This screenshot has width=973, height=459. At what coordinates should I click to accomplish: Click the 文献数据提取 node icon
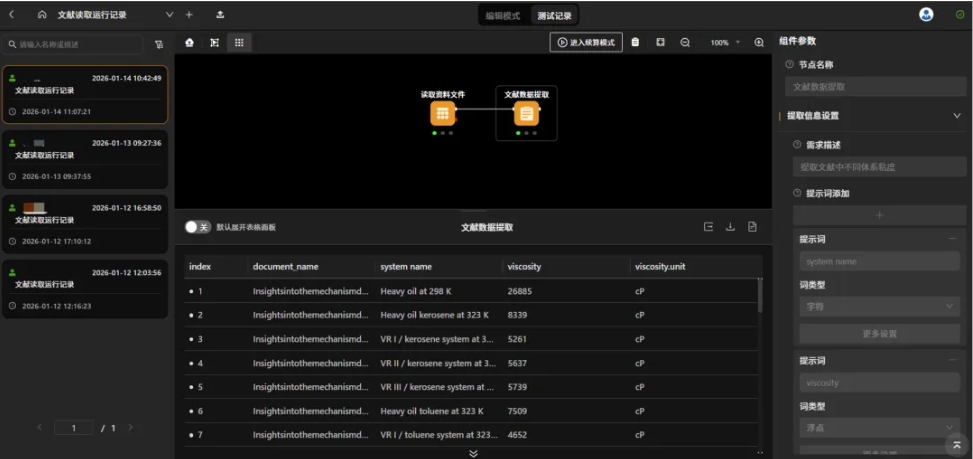pyautogui.click(x=526, y=114)
